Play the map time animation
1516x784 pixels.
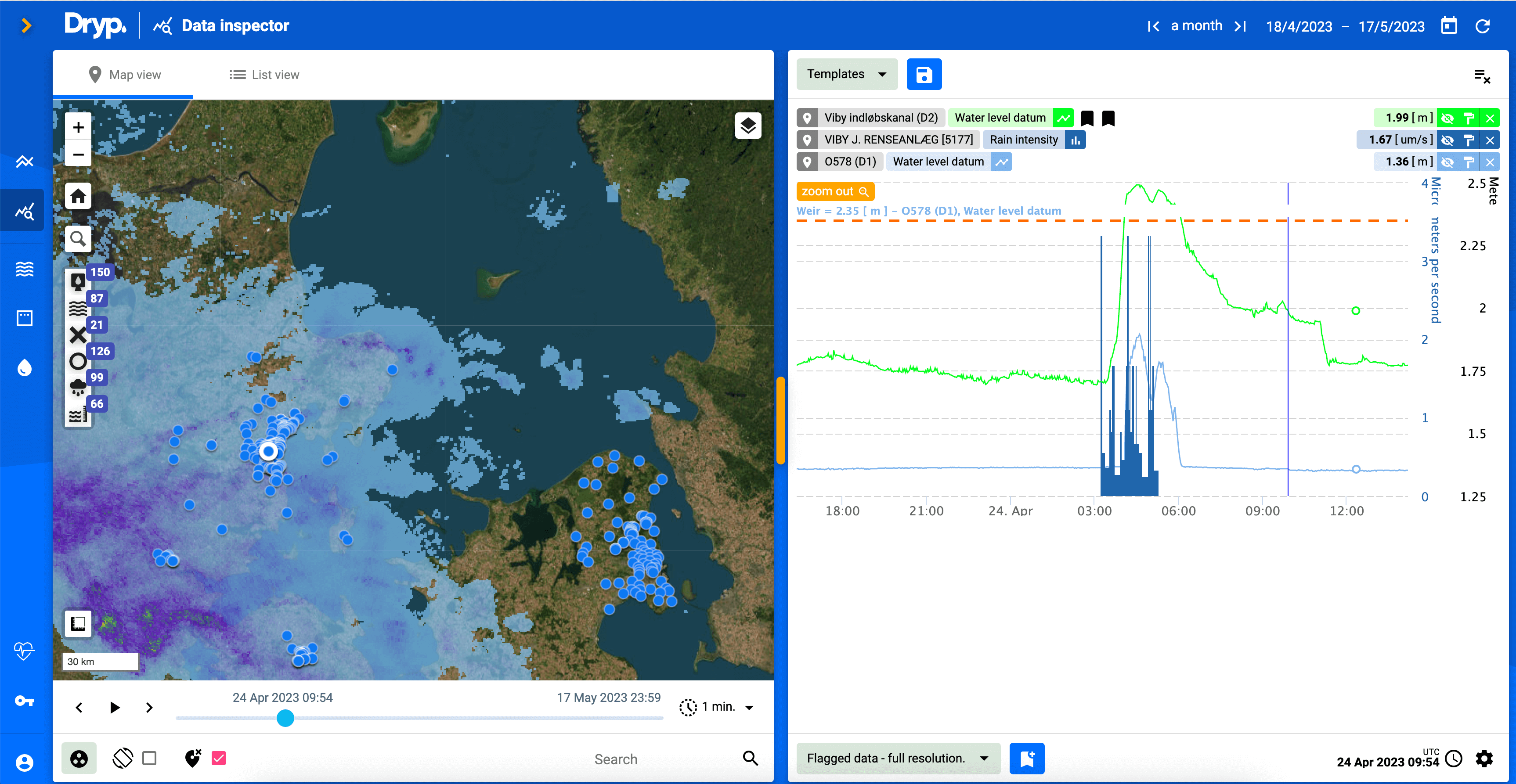[x=115, y=707]
